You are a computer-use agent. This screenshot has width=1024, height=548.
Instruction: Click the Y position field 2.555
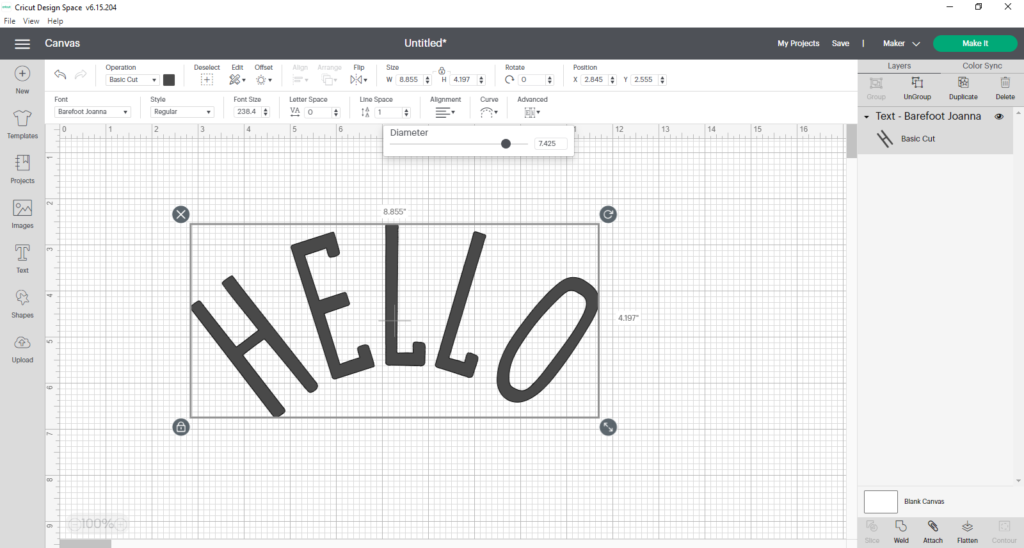point(644,80)
